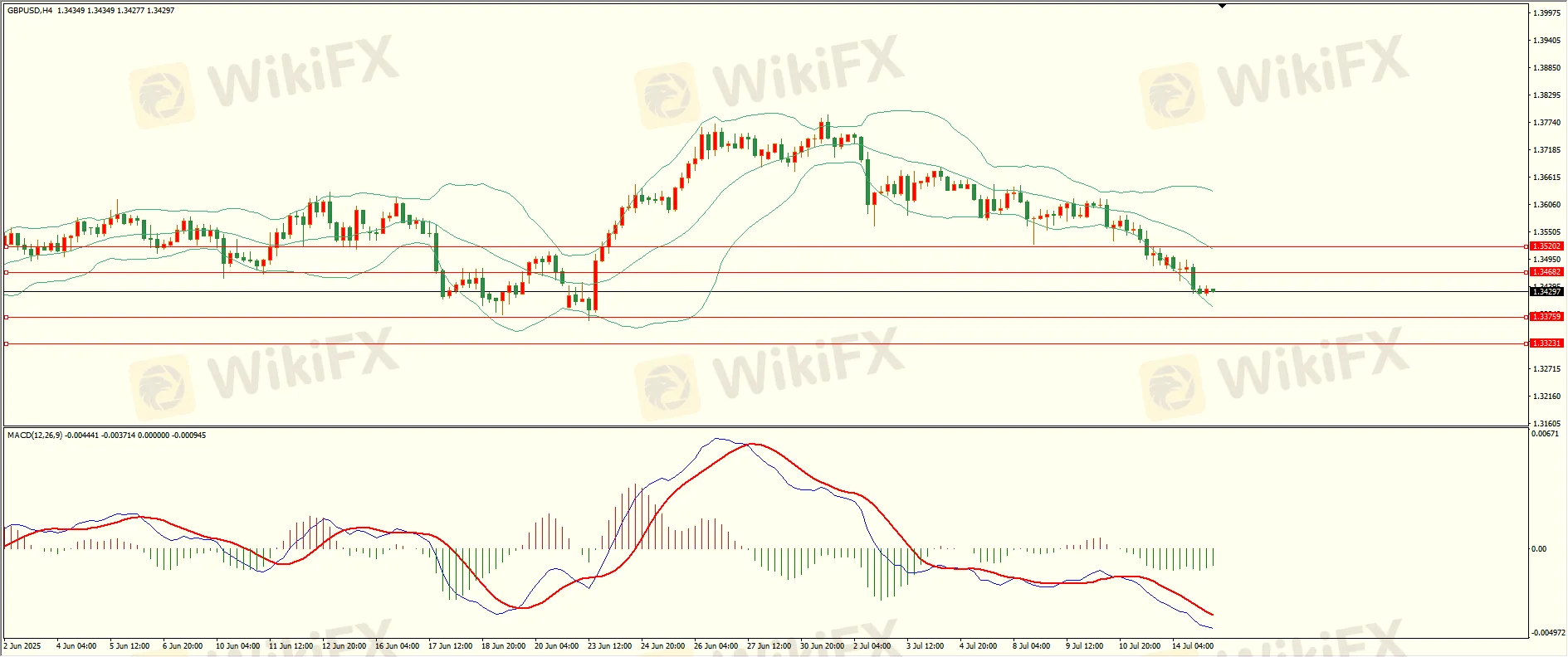This screenshot has width=1568, height=657.
Task: Click the 30 Jun 20:00 time label
Action: [822, 646]
